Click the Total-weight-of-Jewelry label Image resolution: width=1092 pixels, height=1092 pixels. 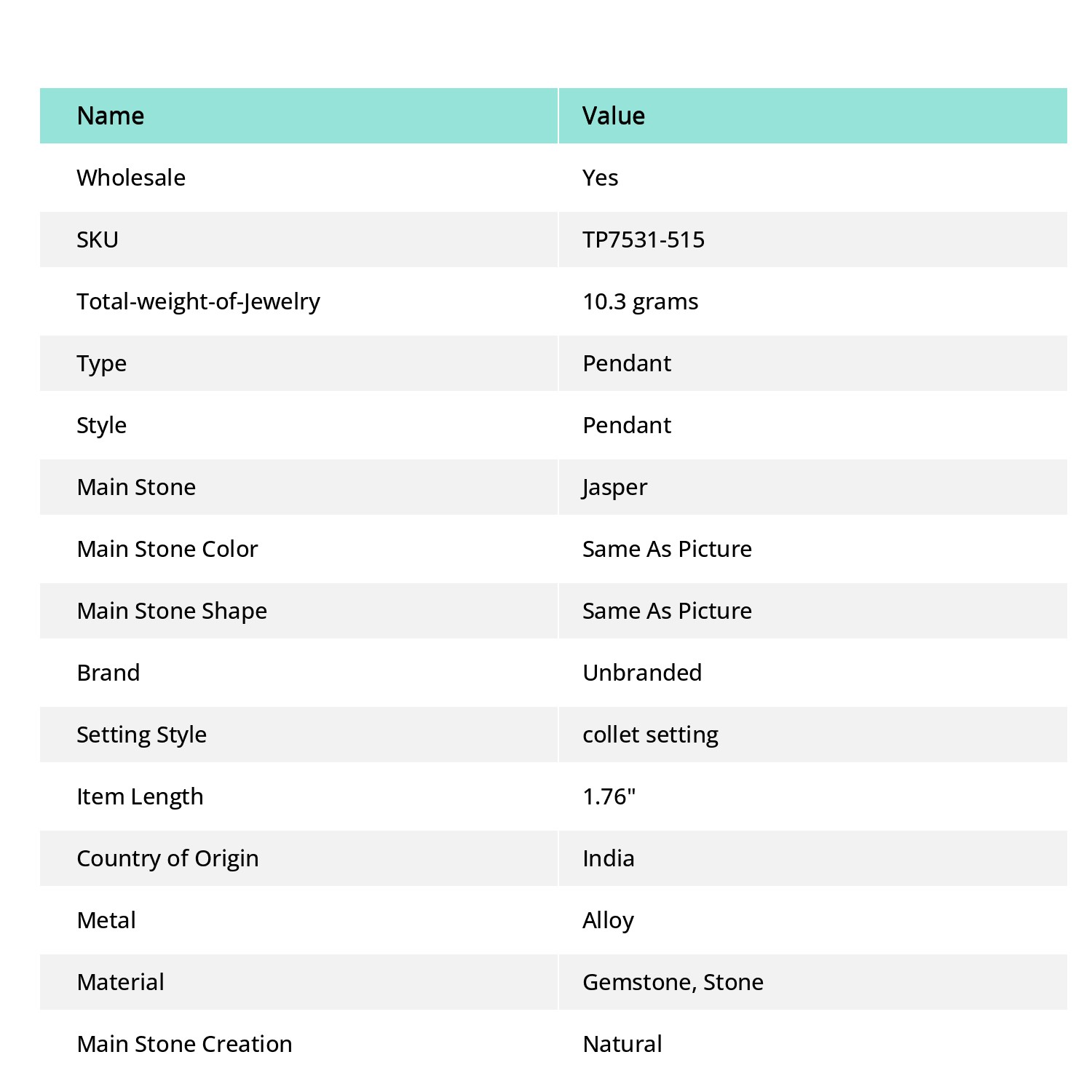(x=198, y=302)
